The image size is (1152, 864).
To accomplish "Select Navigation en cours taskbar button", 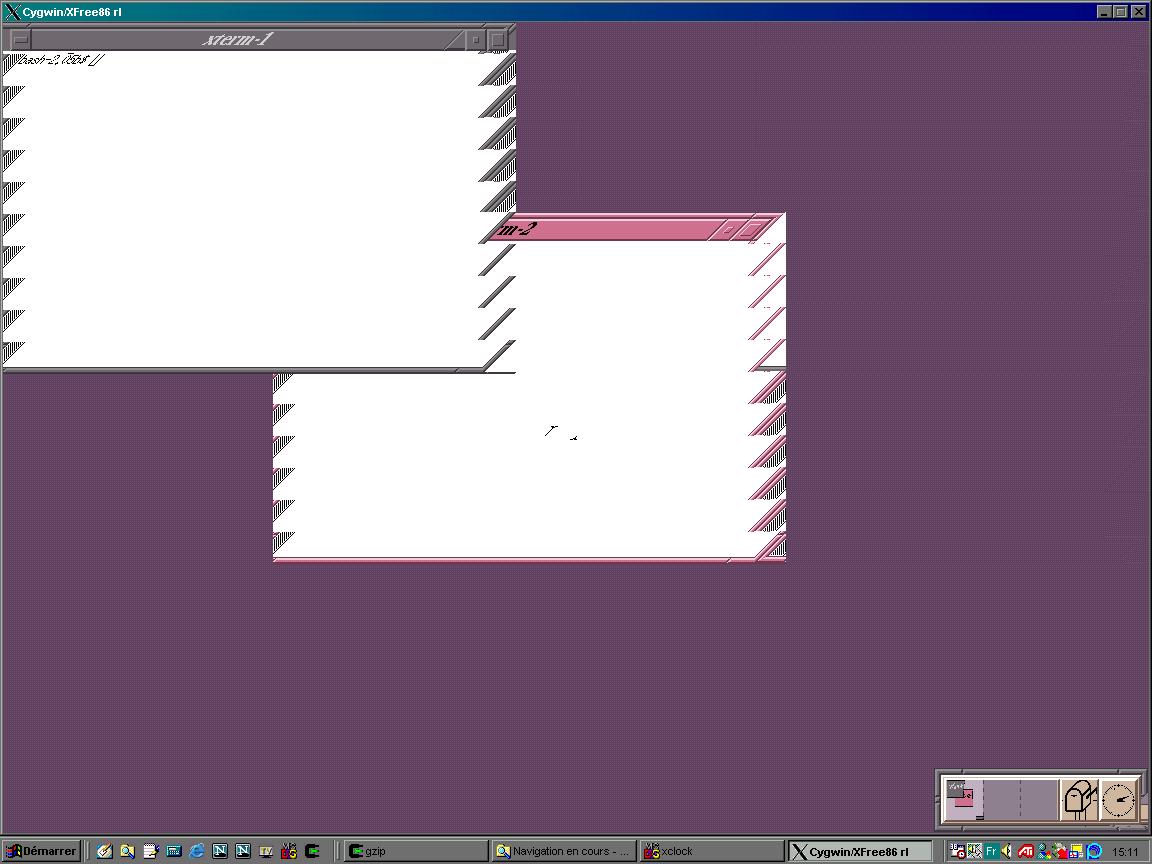I will click(x=563, y=851).
